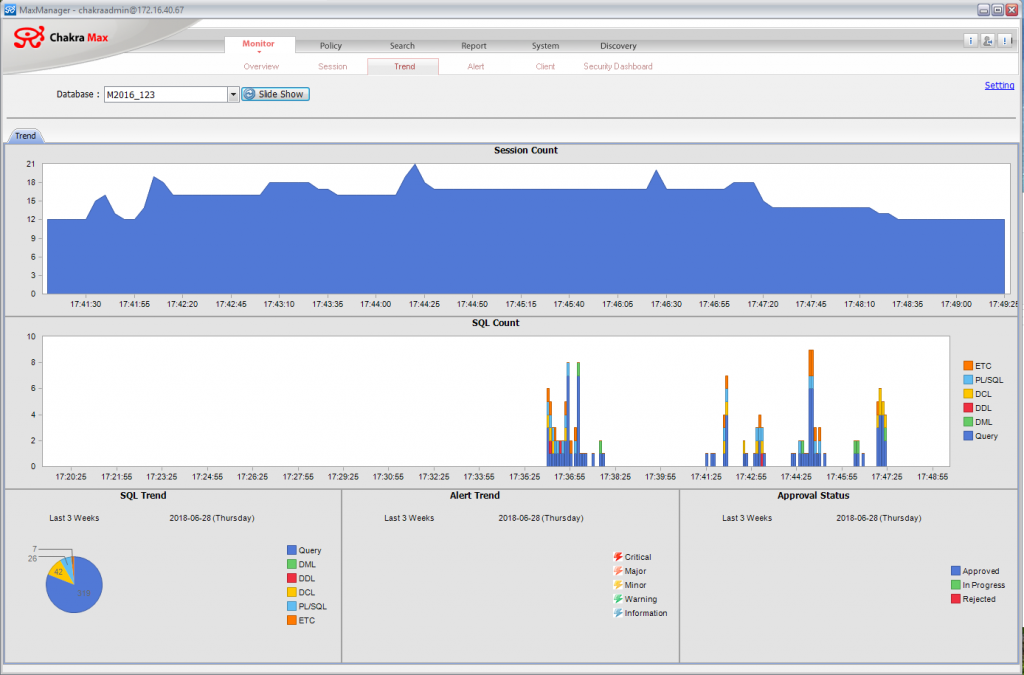1024x675 pixels.
Task: Select the Trend sub-tab under Monitor
Action: [403, 67]
